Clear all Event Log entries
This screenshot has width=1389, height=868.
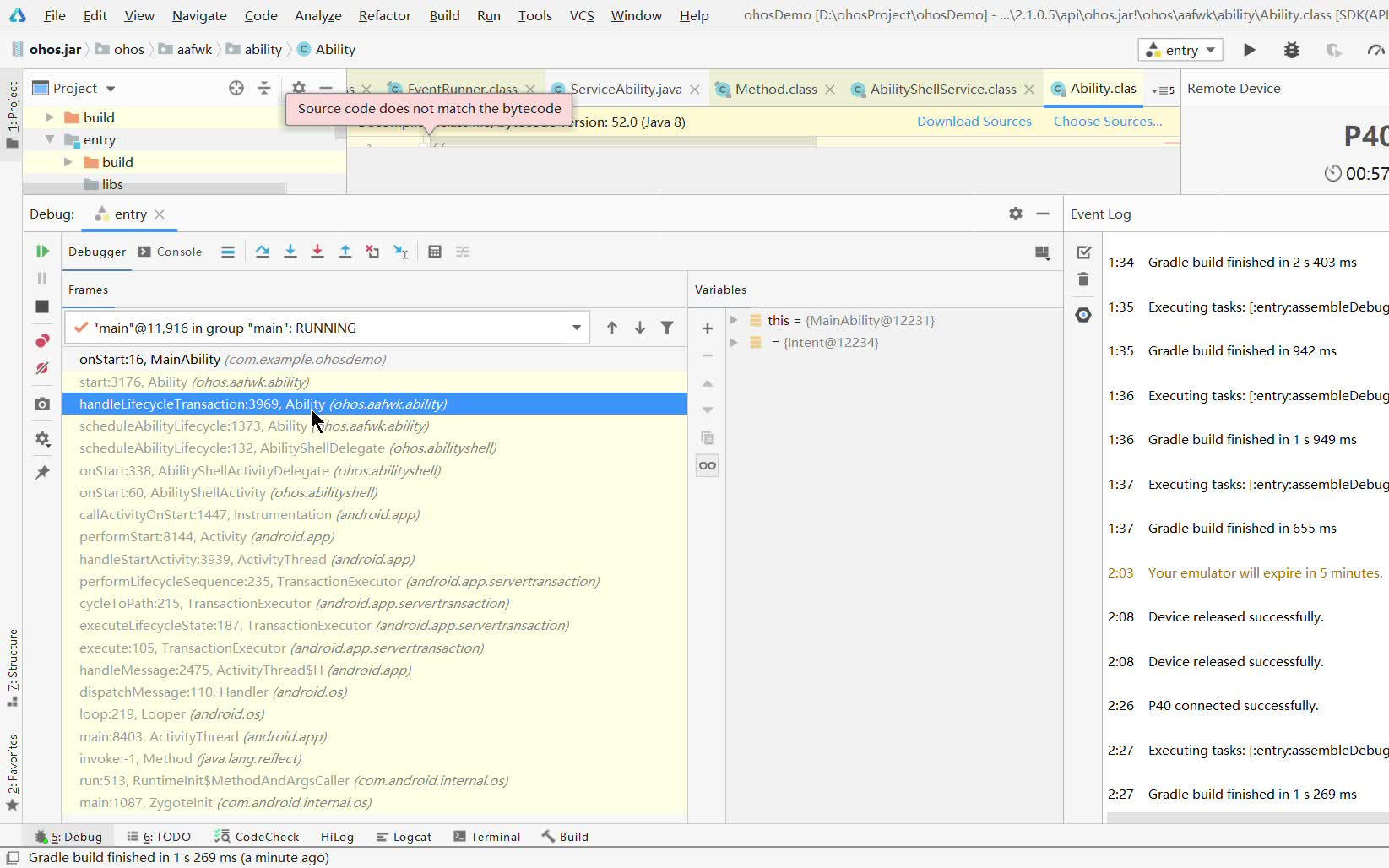(1083, 279)
